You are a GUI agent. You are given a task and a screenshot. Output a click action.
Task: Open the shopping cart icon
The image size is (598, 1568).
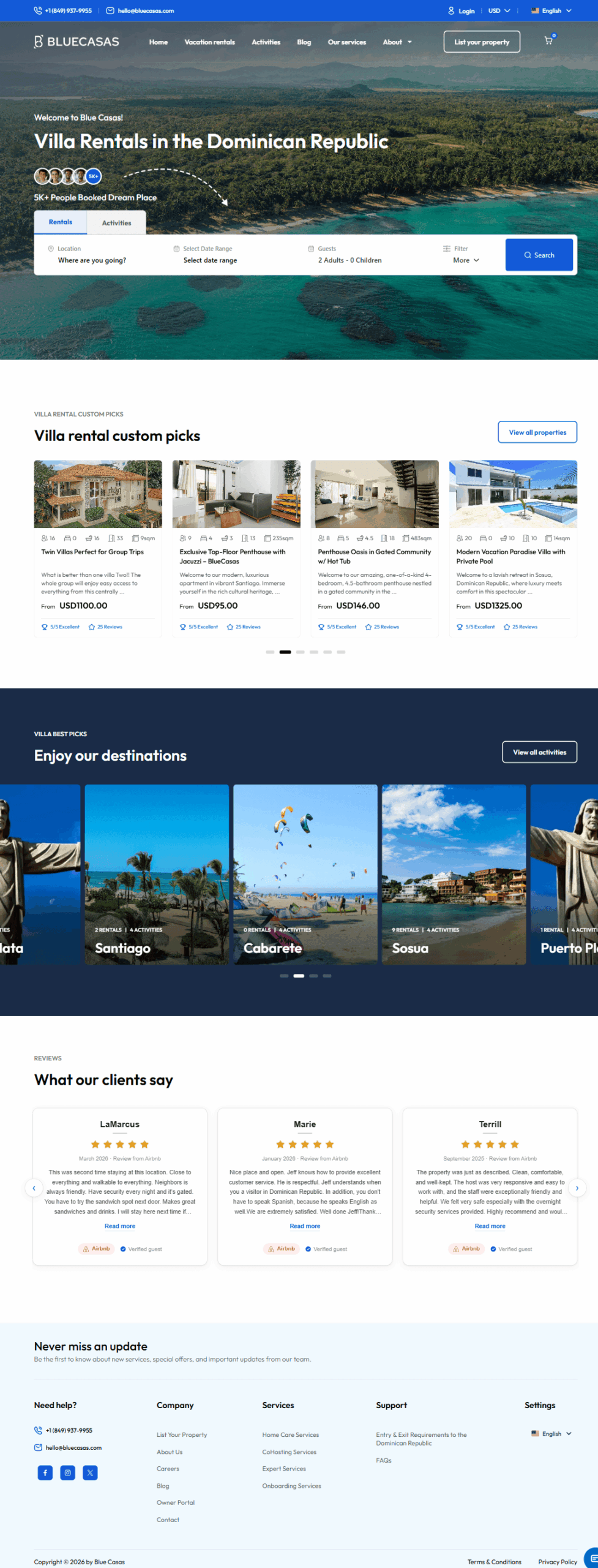(548, 41)
